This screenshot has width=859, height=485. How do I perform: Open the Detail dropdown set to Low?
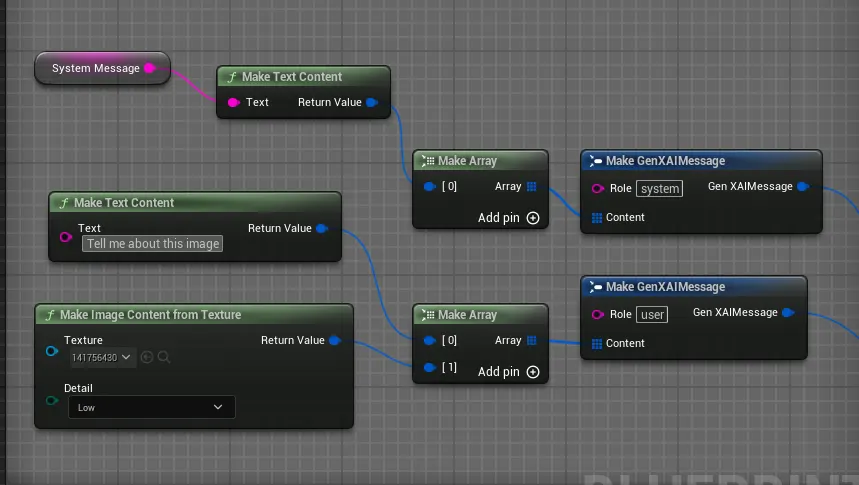click(x=152, y=407)
